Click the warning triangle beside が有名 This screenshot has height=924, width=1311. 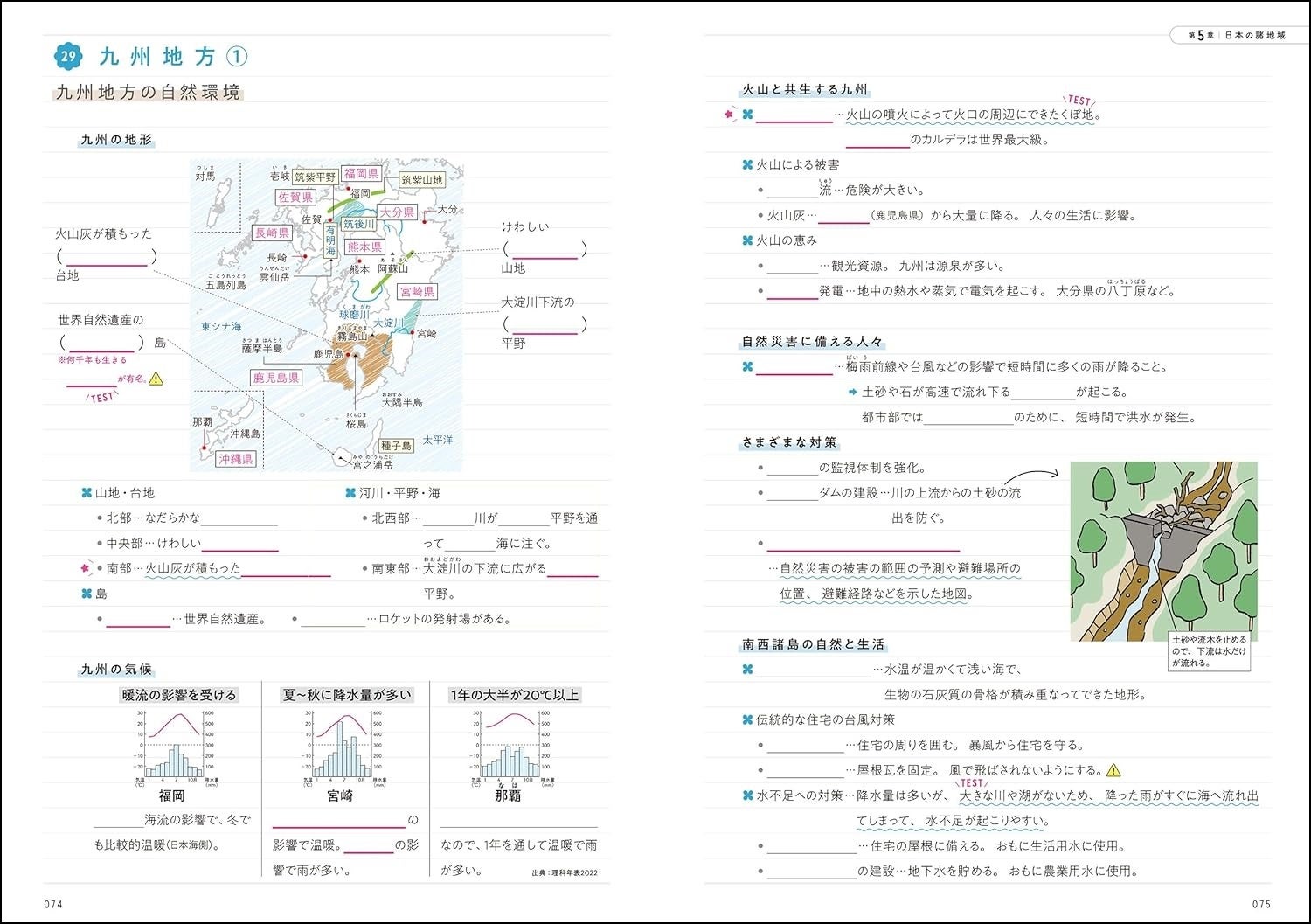(156, 379)
